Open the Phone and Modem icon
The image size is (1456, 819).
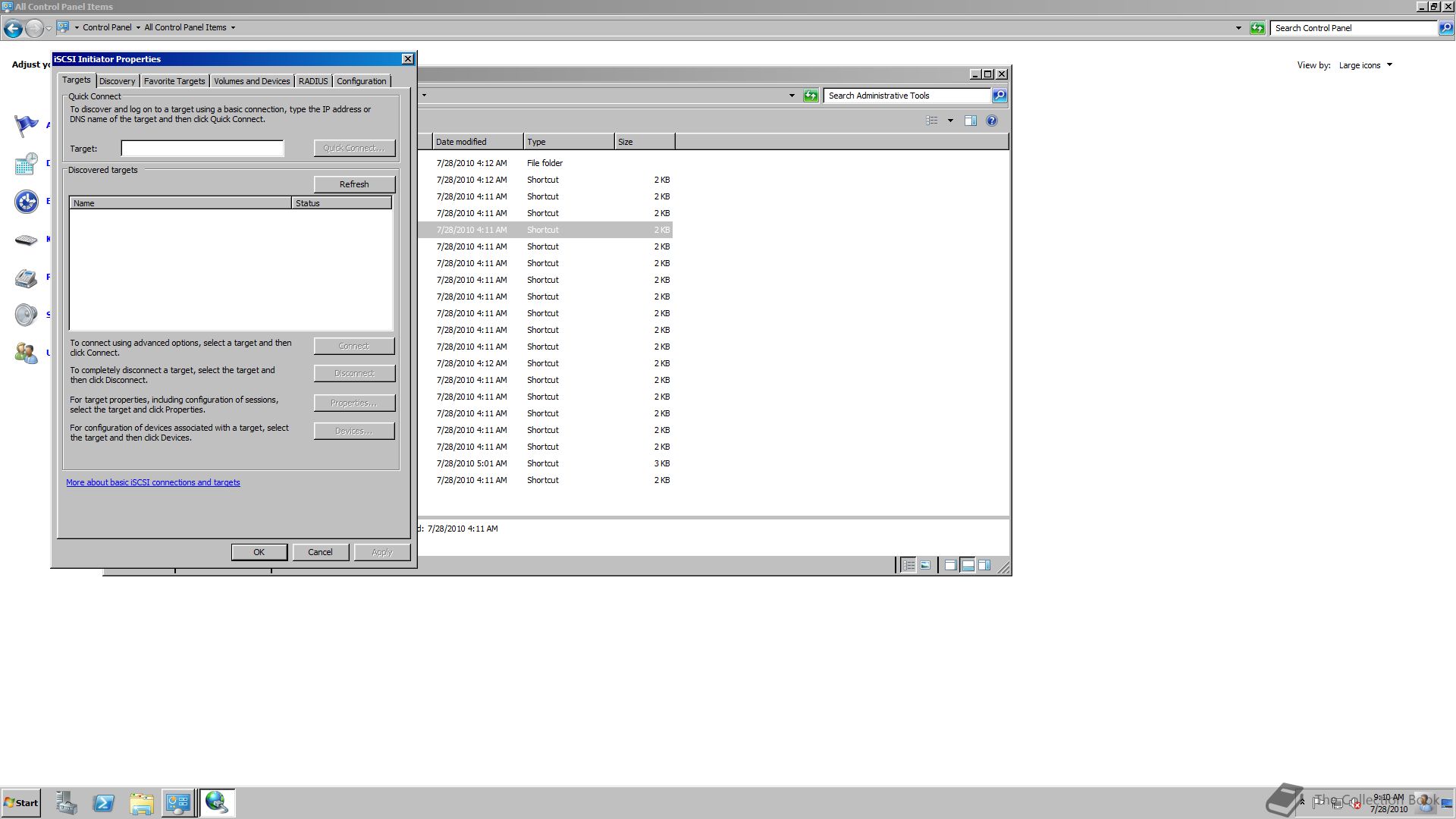point(26,278)
